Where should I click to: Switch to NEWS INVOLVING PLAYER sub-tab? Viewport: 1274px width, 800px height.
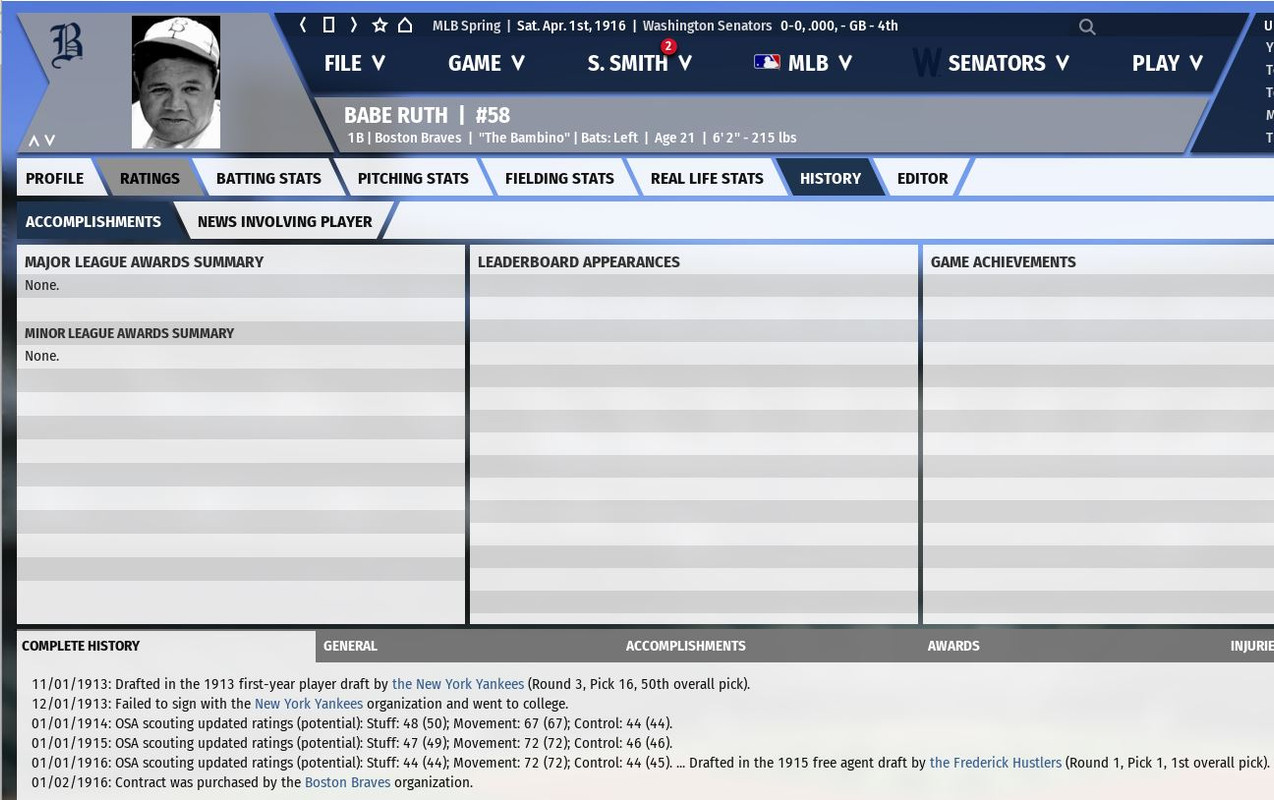(x=285, y=221)
